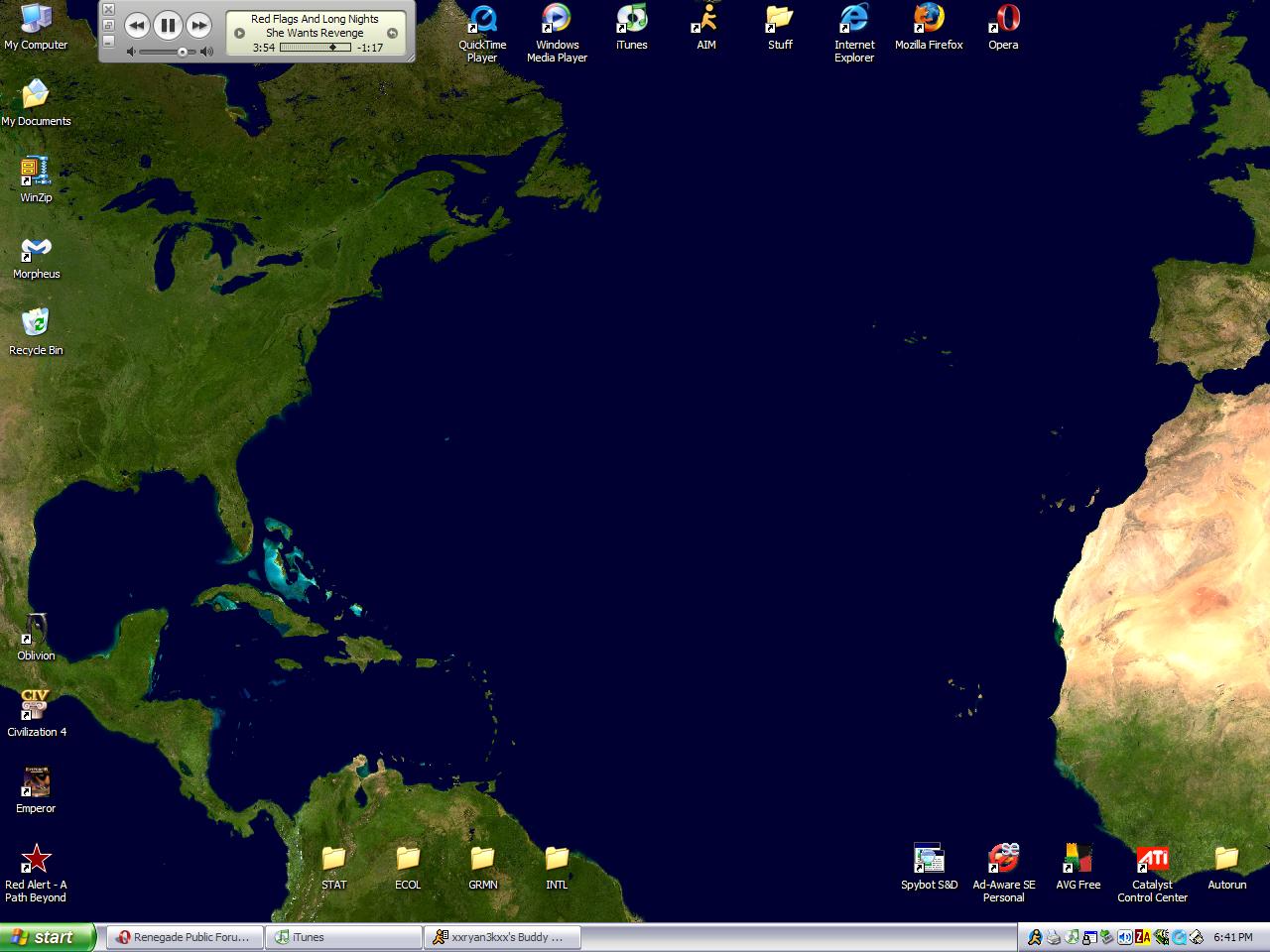Open the Mozilla Firefox desktop shortcut
Viewport: 1270px width, 952px height.
click(x=929, y=20)
